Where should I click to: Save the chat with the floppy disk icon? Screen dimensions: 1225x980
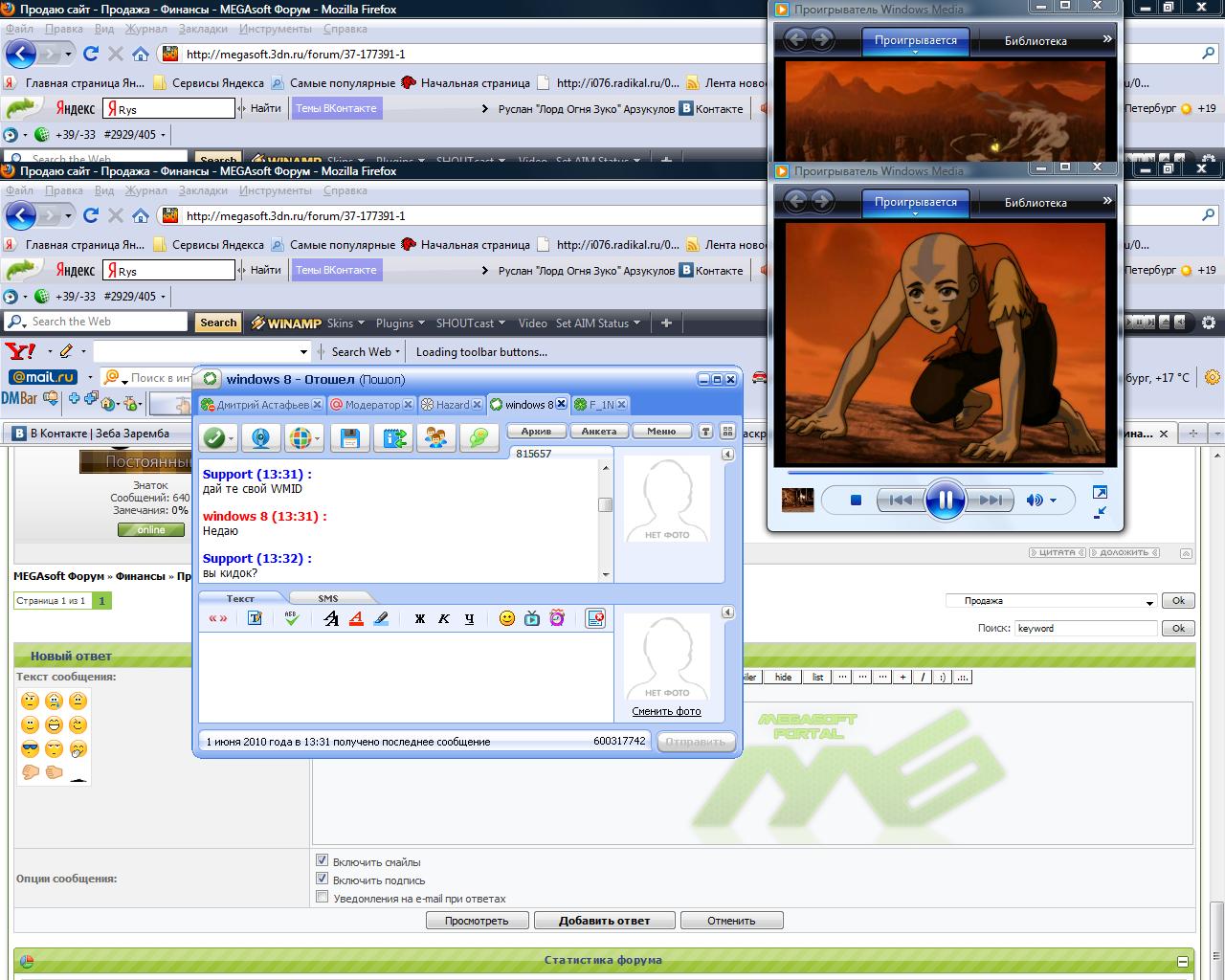pyautogui.click(x=349, y=438)
